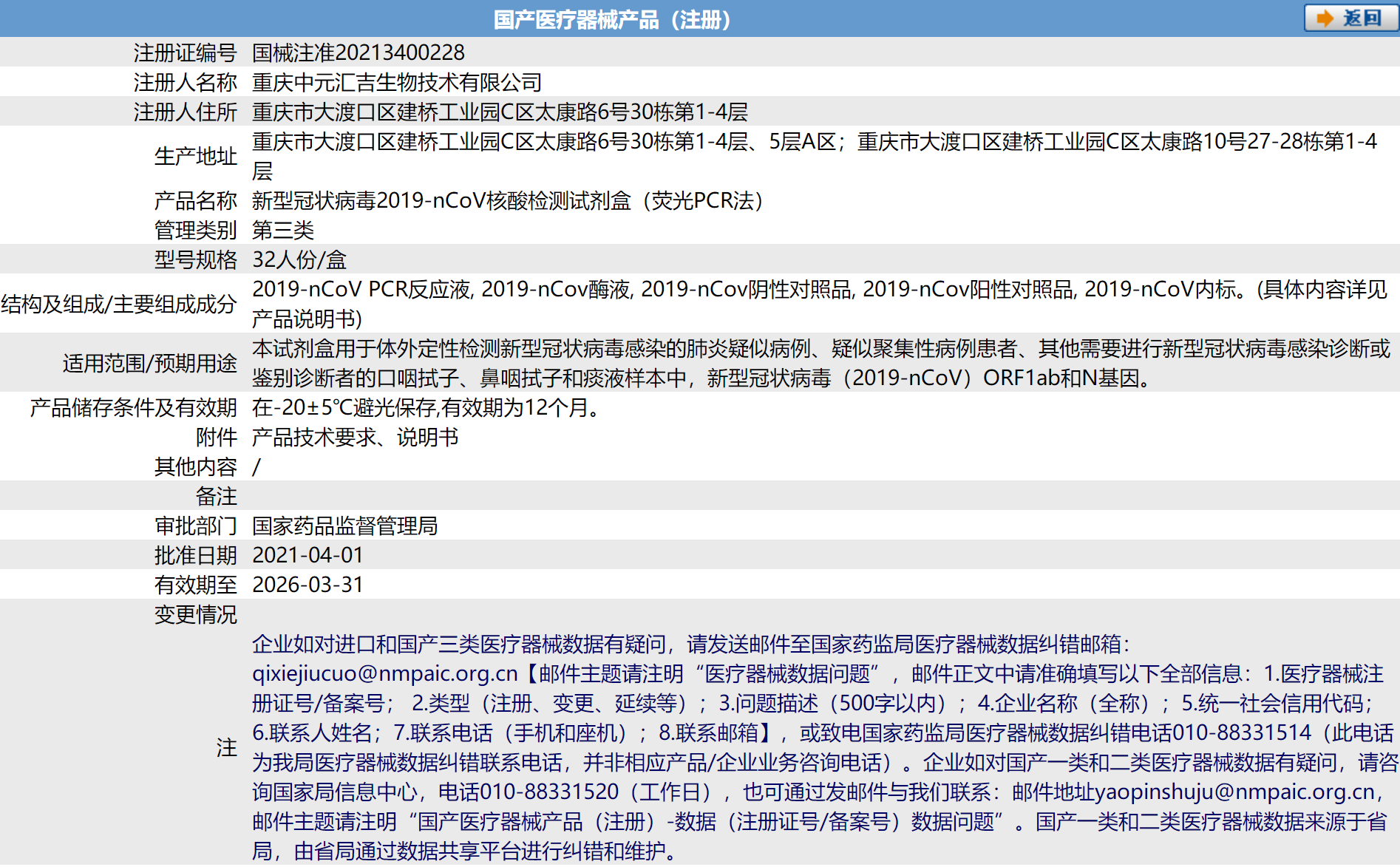Click the page title 国产医疗器械产品（注册）

[612, 19]
